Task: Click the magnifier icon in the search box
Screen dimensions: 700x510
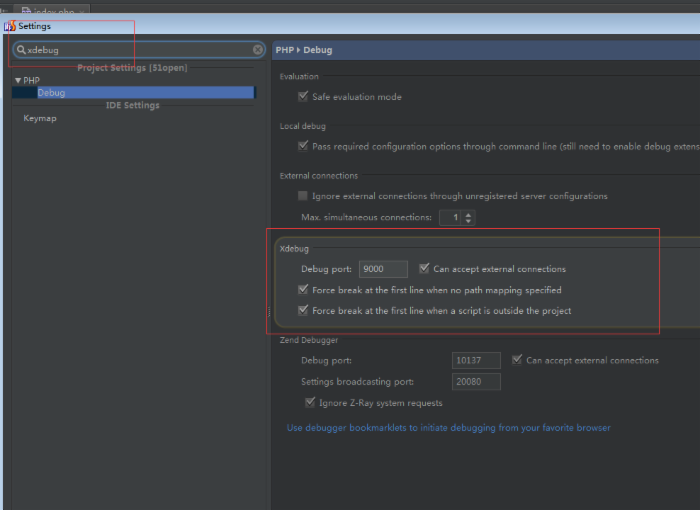Action: point(21,50)
